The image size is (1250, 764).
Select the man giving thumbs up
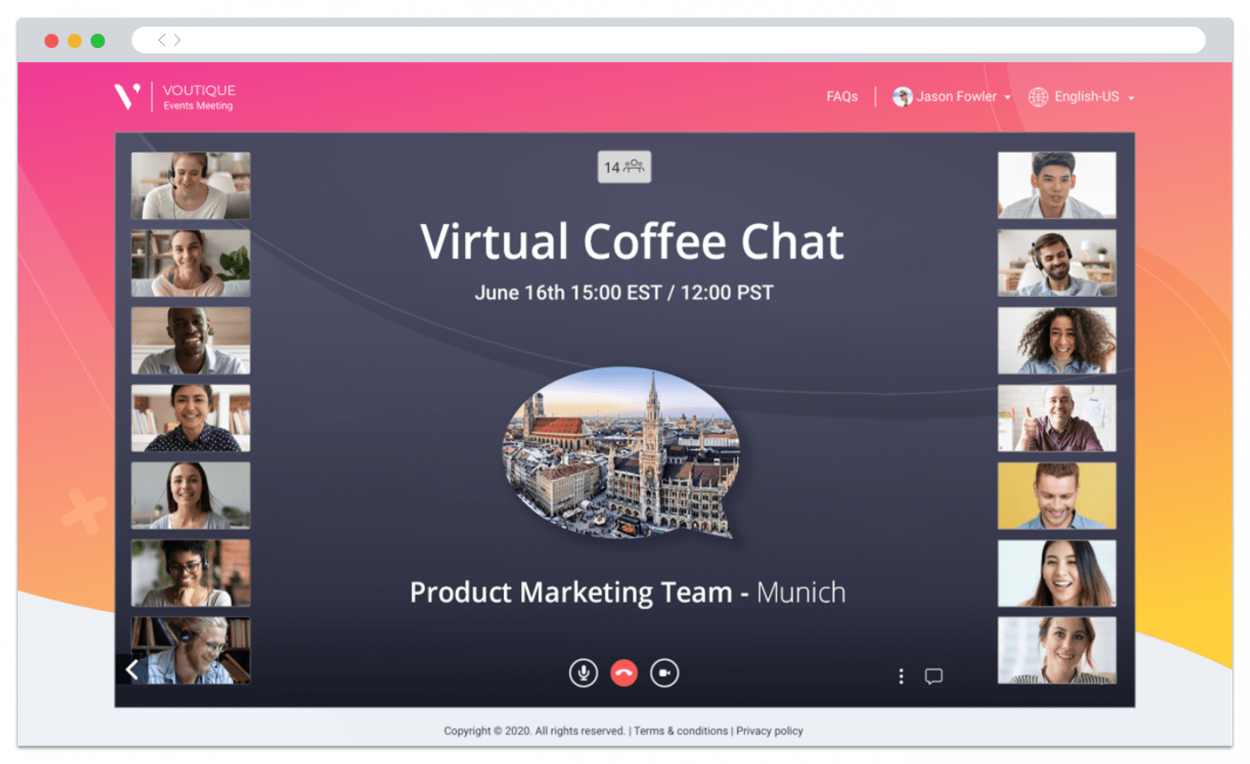pyautogui.click(x=1057, y=418)
